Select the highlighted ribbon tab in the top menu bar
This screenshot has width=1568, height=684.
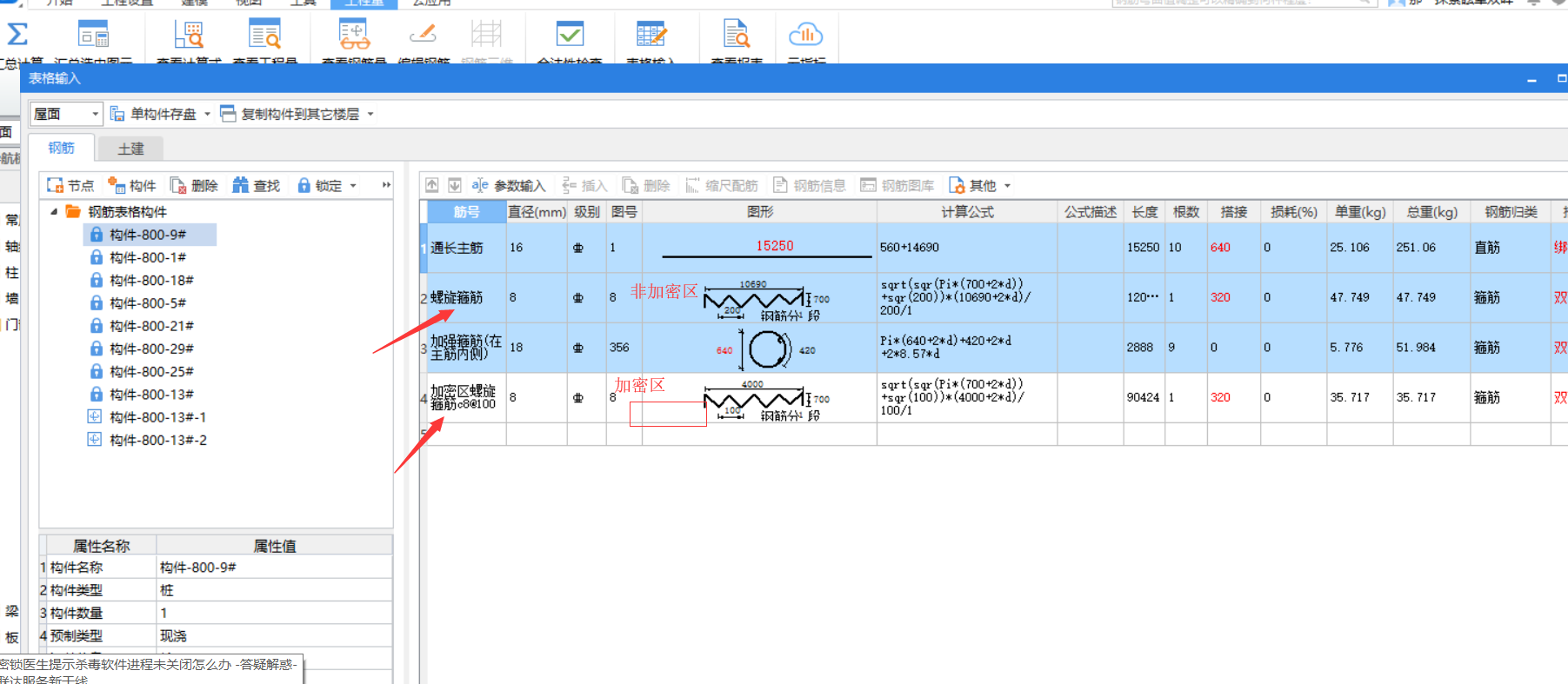point(364,3)
